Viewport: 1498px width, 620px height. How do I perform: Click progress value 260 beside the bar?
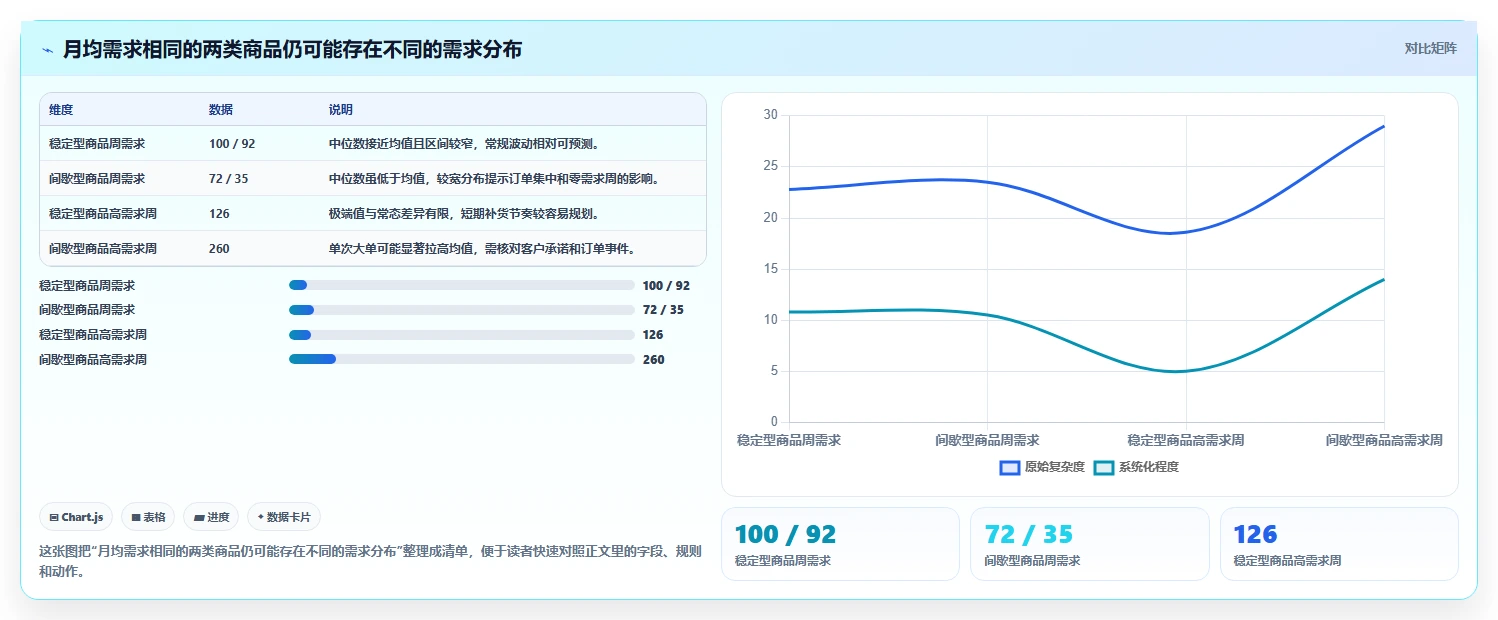[x=653, y=360]
